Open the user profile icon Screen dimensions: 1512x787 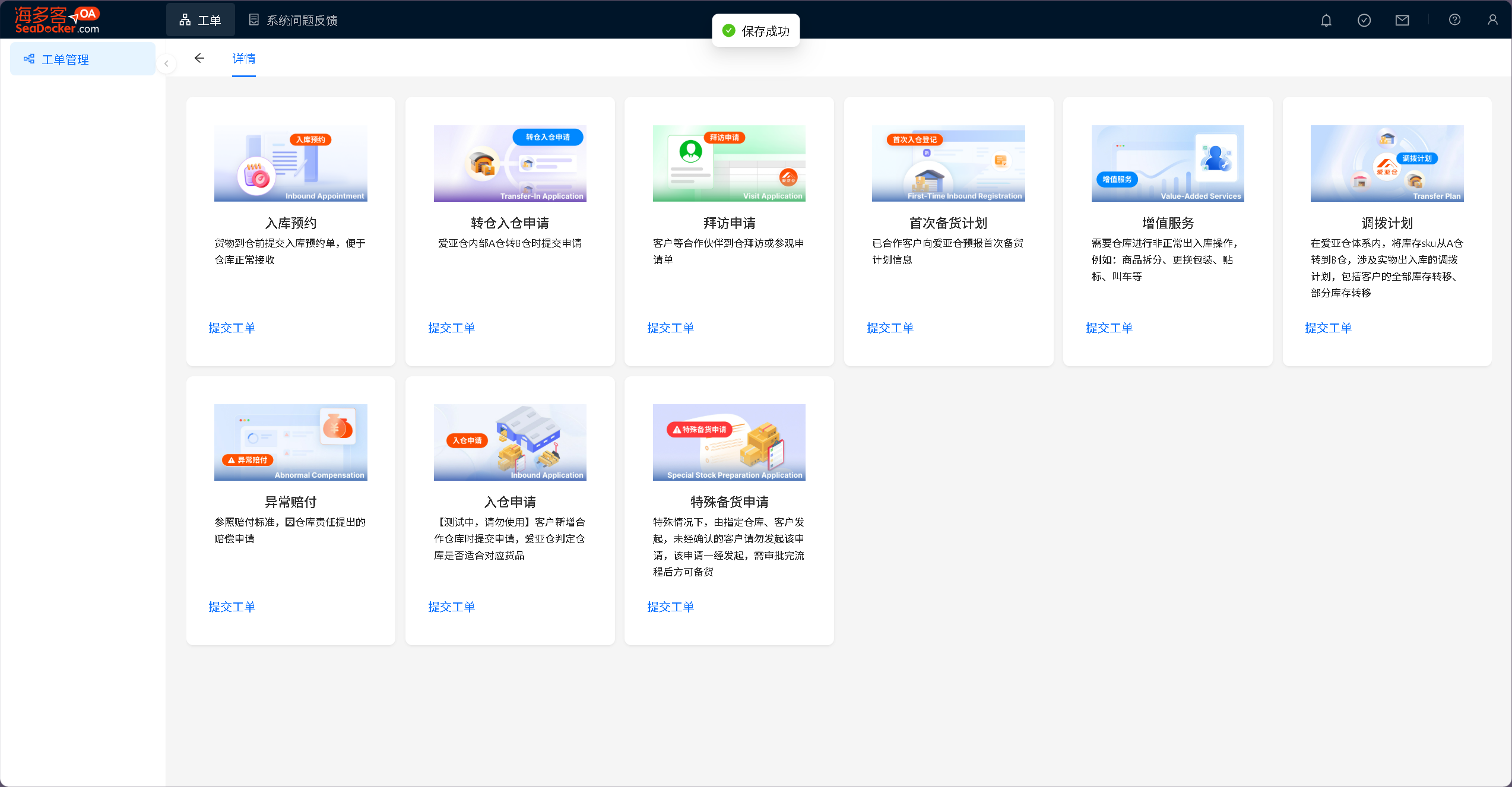click(x=1492, y=20)
